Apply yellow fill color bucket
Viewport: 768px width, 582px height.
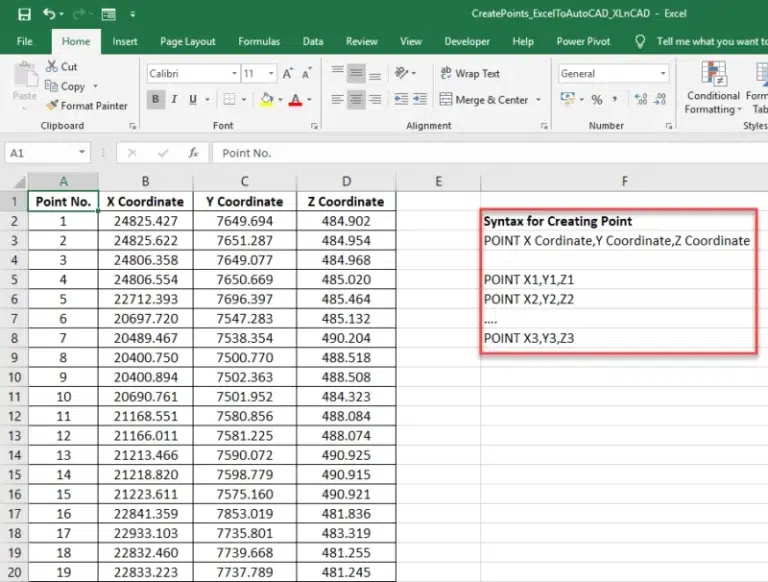(x=267, y=99)
